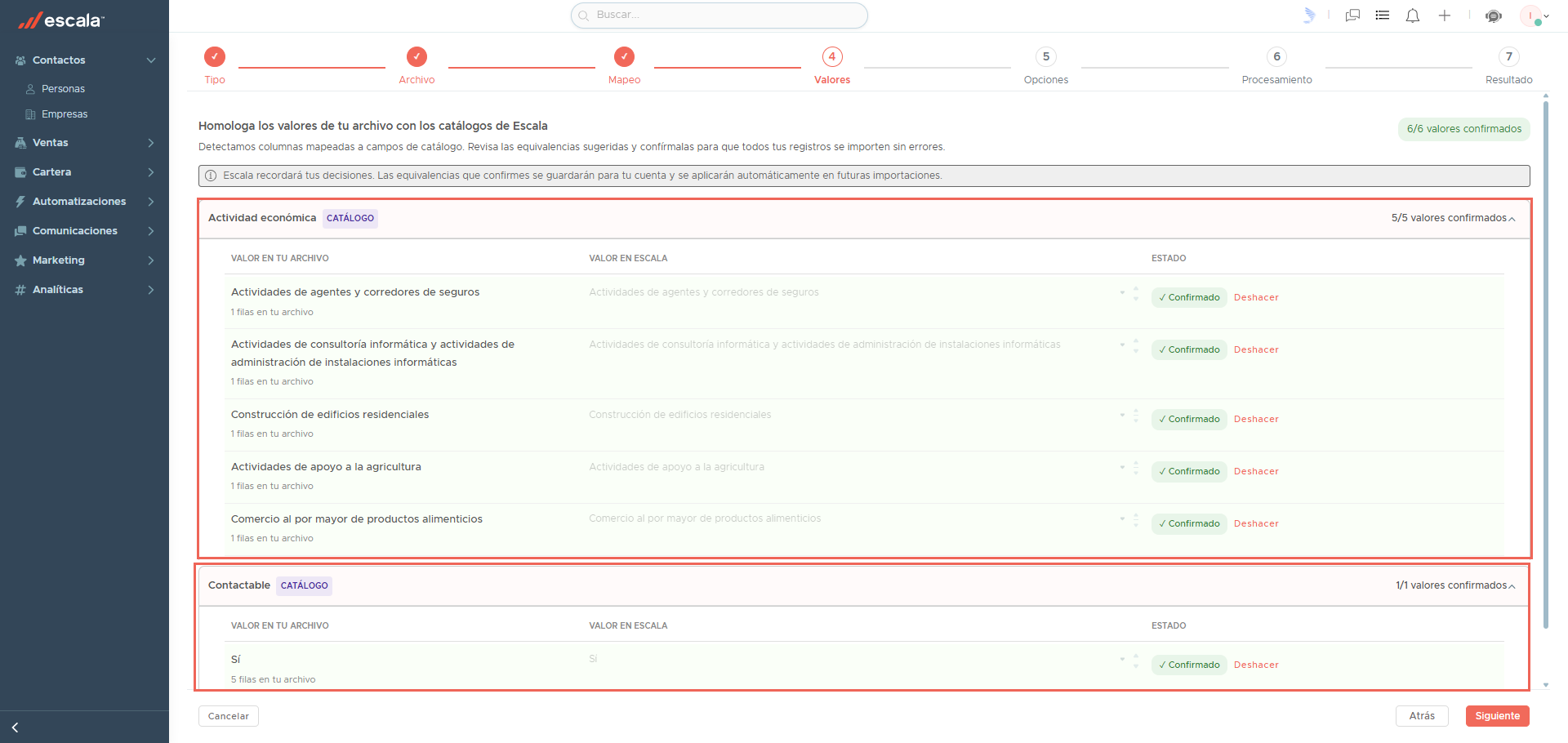Click the Contactos people icon in the sidebar
This screenshot has width=1568, height=743.
(20, 60)
